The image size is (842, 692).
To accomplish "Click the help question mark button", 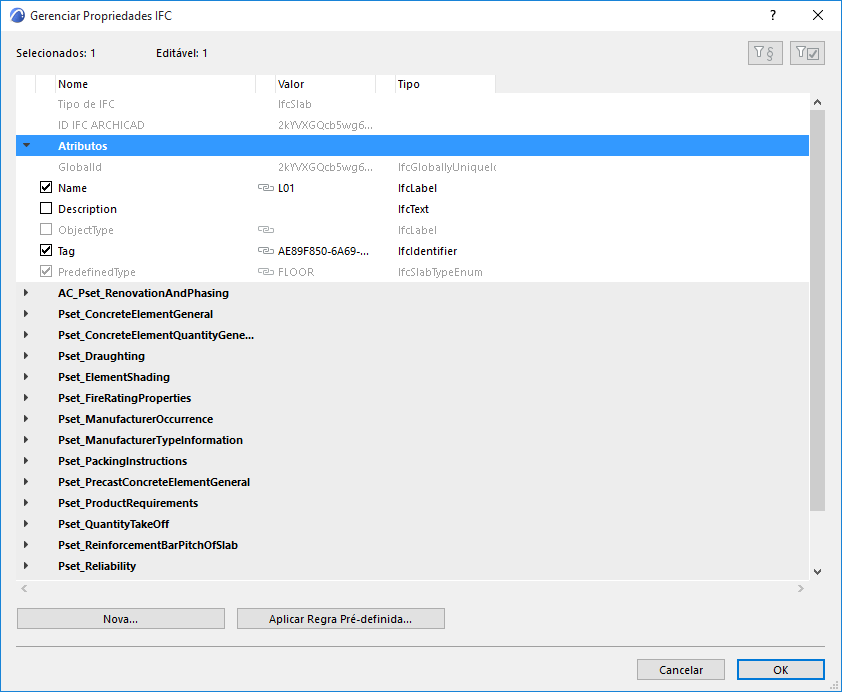I will (773, 16).
